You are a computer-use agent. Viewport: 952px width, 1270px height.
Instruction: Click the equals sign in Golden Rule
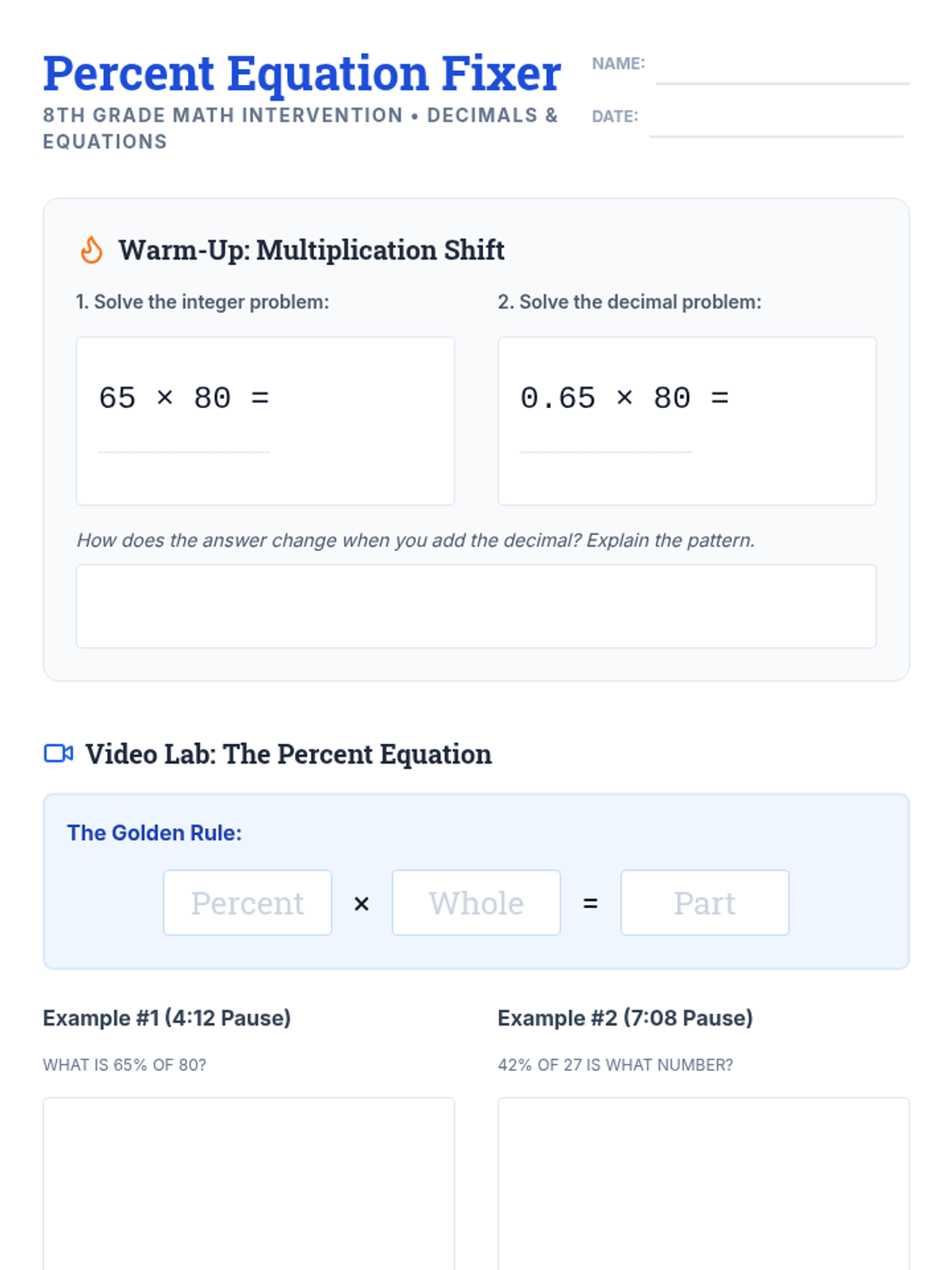tap(590, 904)
